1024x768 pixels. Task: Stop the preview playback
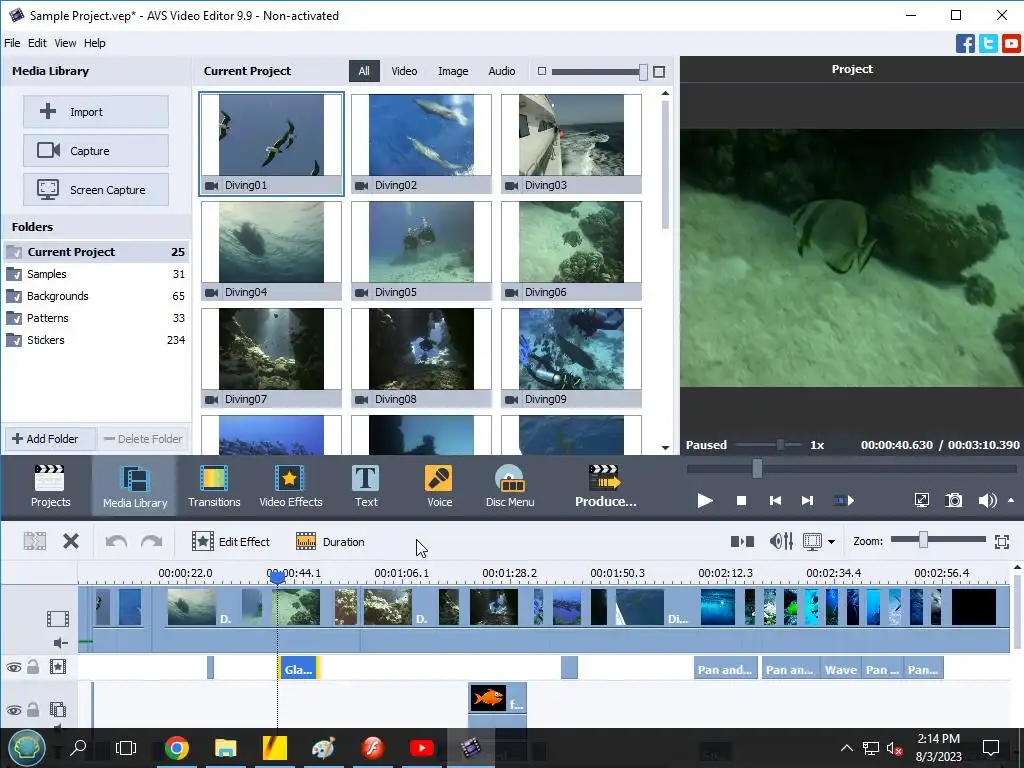click(741, 501)
